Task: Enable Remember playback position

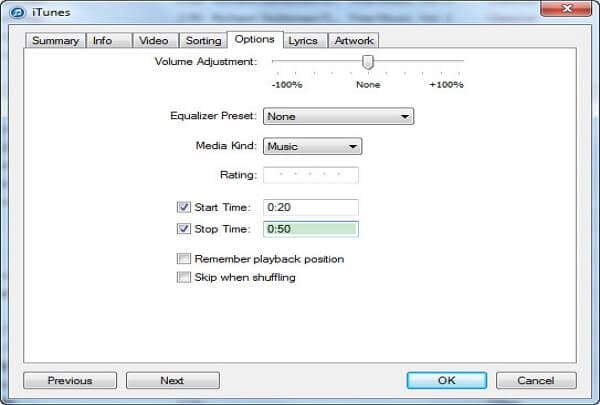Action: (184, 259)
